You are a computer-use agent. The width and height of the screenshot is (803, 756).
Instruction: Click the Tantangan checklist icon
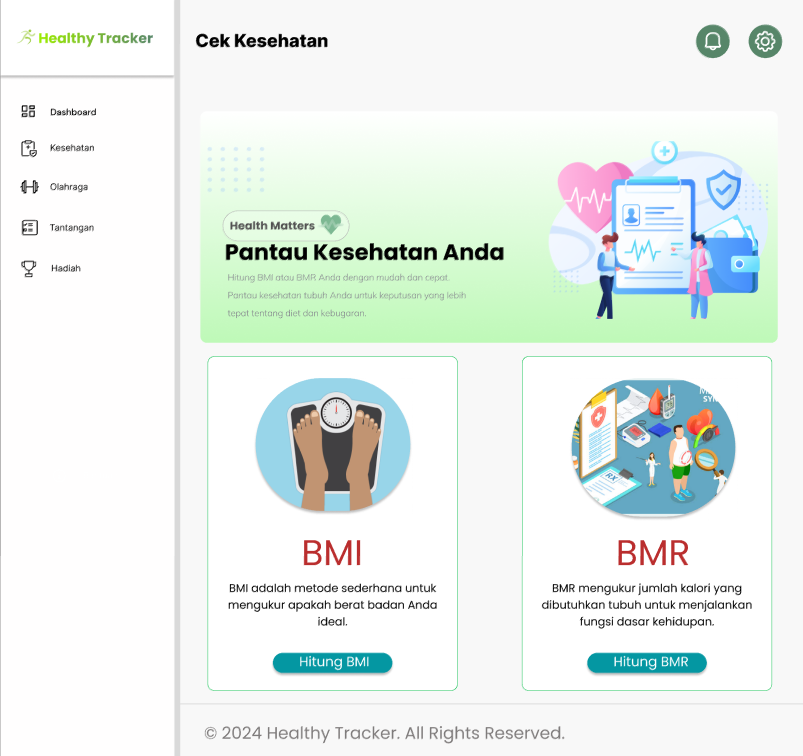click(x=29, y=227)
